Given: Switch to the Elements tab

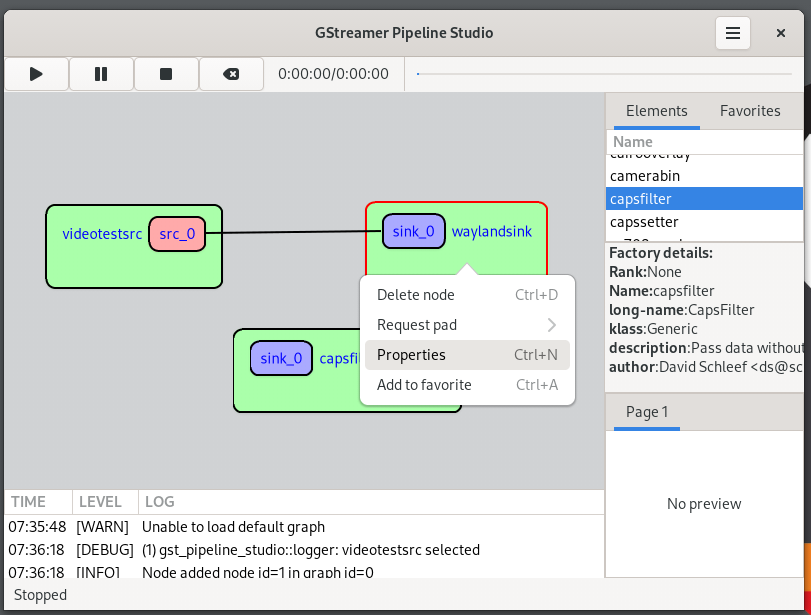Looking at the screenshot, I should coord(656,111).
